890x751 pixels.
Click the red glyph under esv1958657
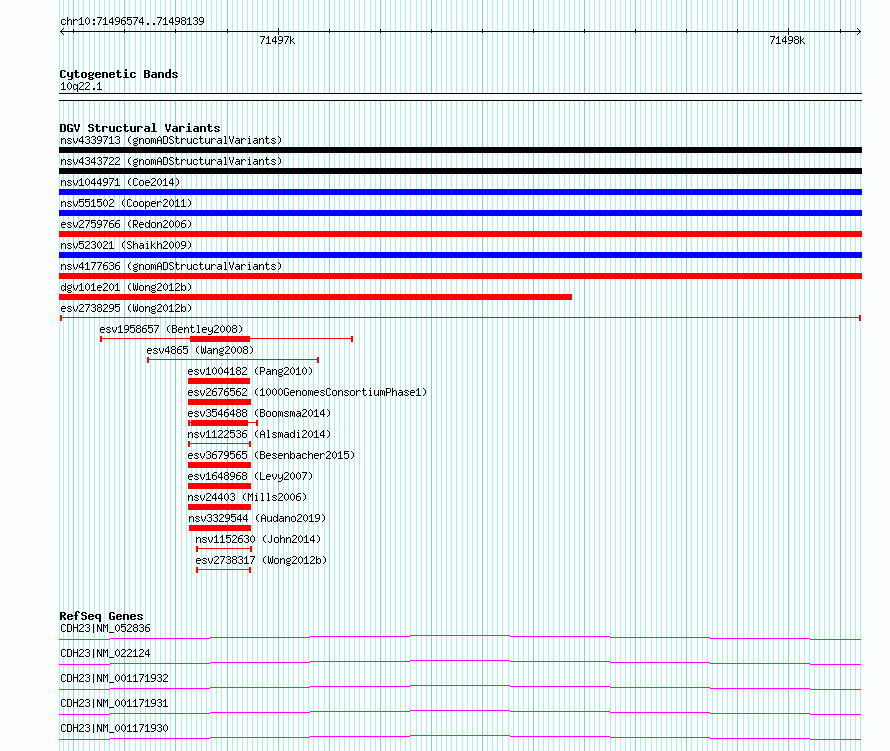(x=226, y=339)
